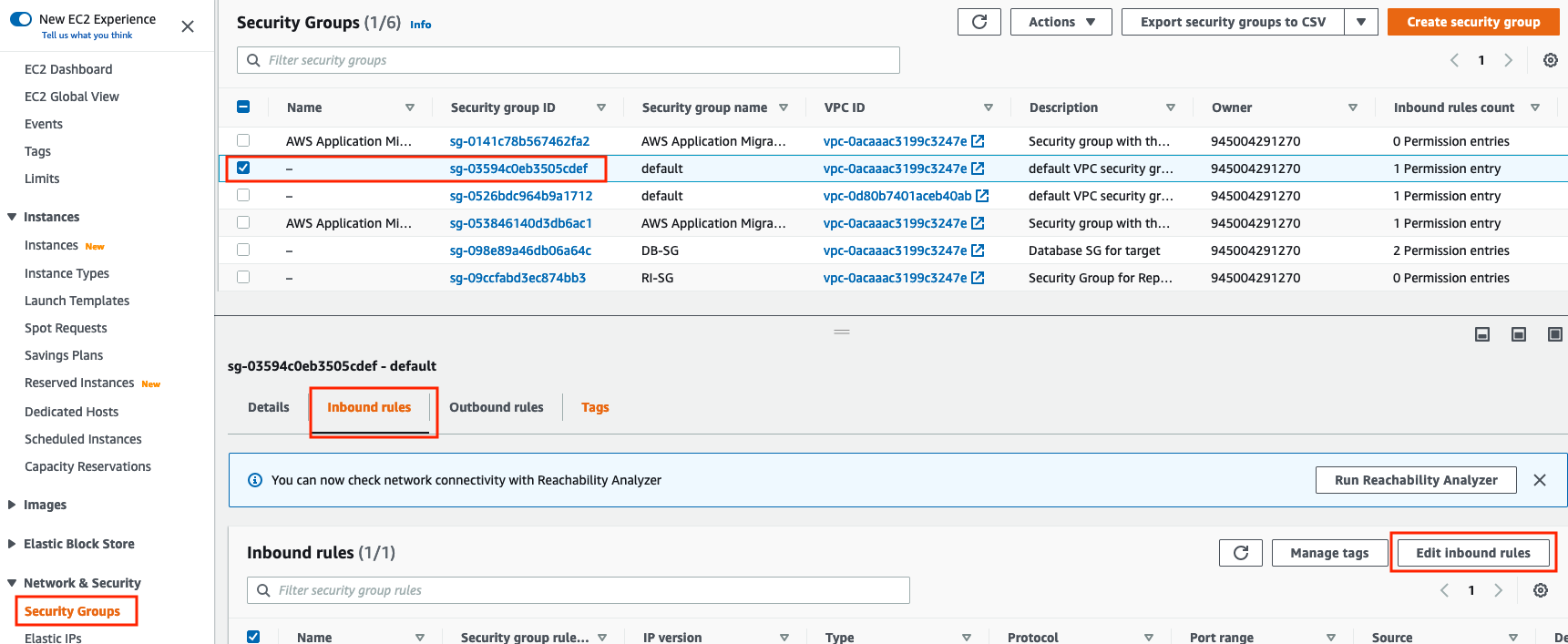Open EC2 Dashboard in the sidebar
This screenshot has width=1568, height=644.
pyautogui.click(x=68, y=69)
